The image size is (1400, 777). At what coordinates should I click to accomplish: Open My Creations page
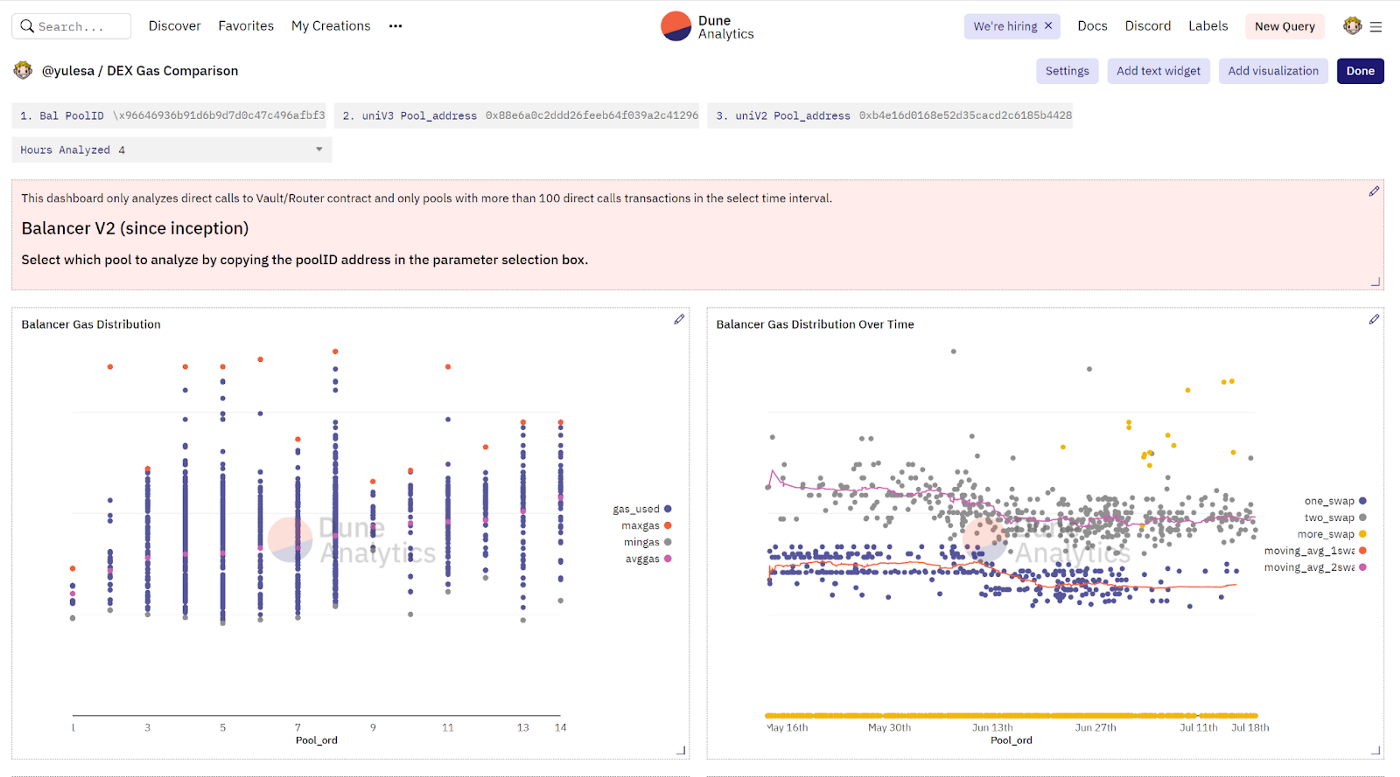331,26
